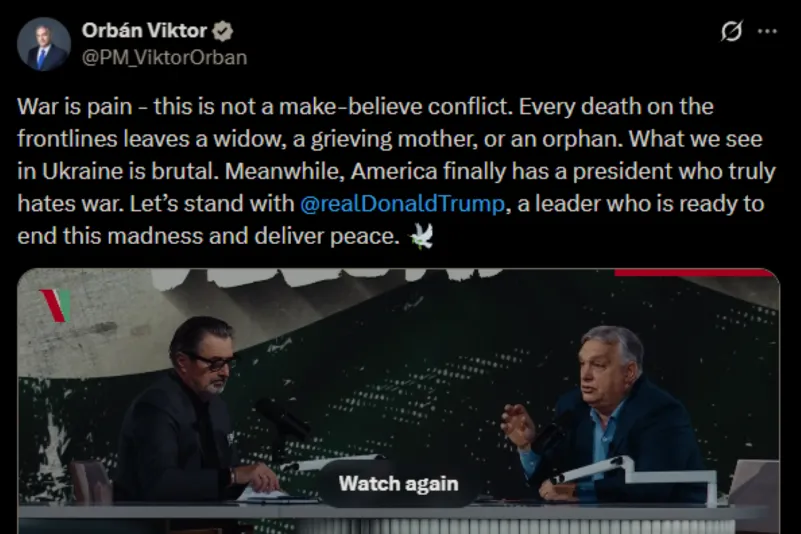Click Watch again to replay the video
Image resolution: width=801 pixels, height=534 pixels.
point(398,483)
